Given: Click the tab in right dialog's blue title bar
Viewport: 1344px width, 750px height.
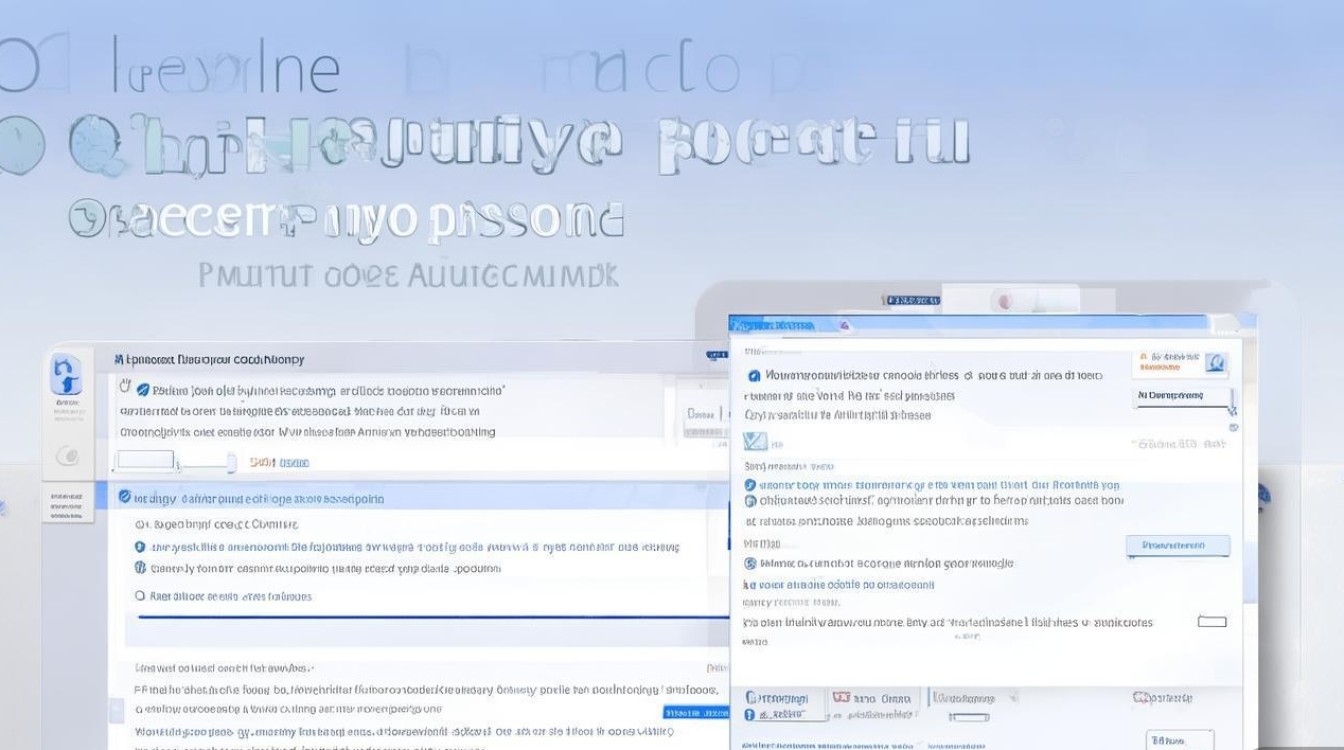Looking at the screenshot, I should pos(774,325).
